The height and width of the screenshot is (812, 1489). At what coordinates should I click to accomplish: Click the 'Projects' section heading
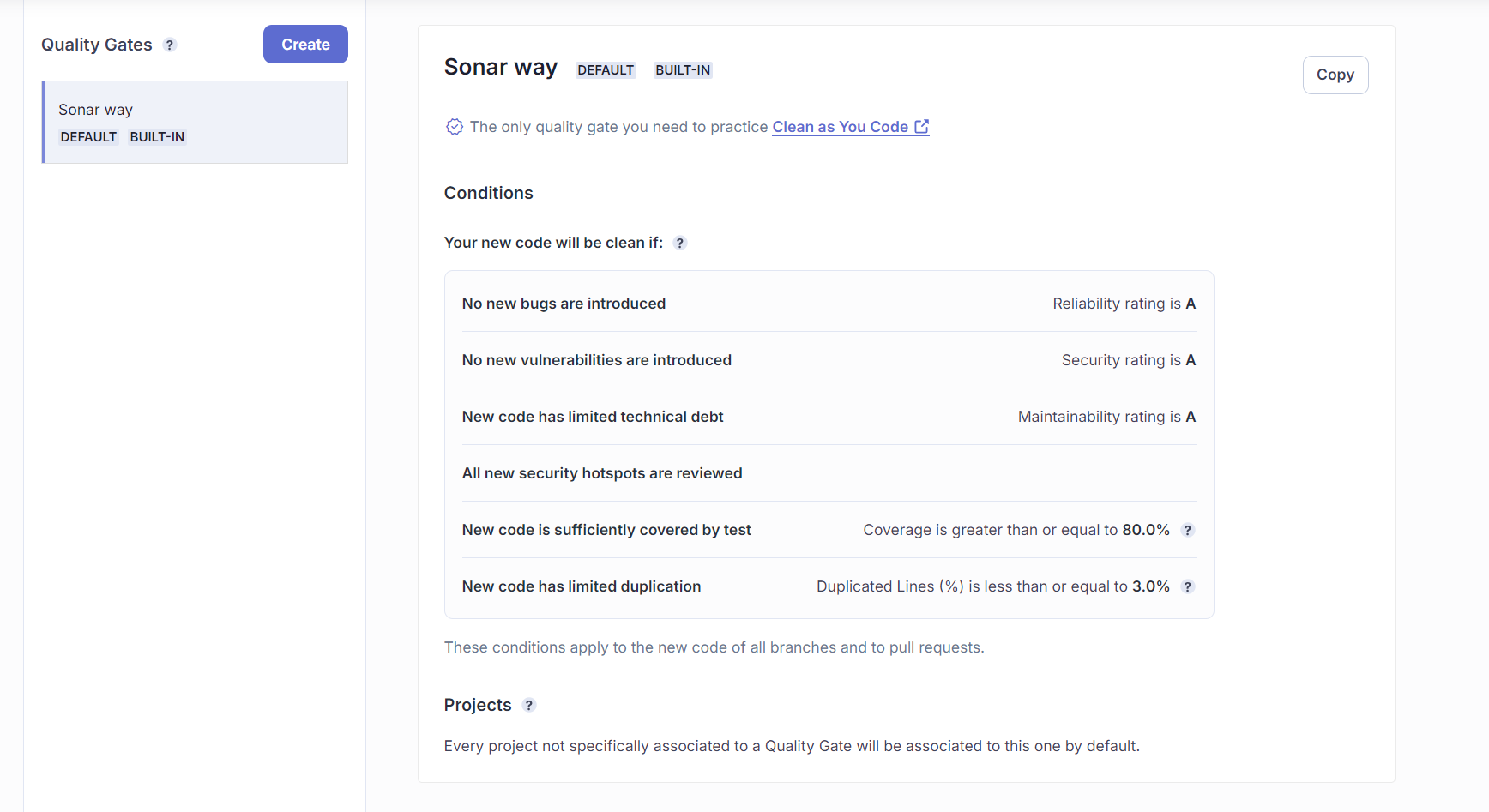[478, 705]
